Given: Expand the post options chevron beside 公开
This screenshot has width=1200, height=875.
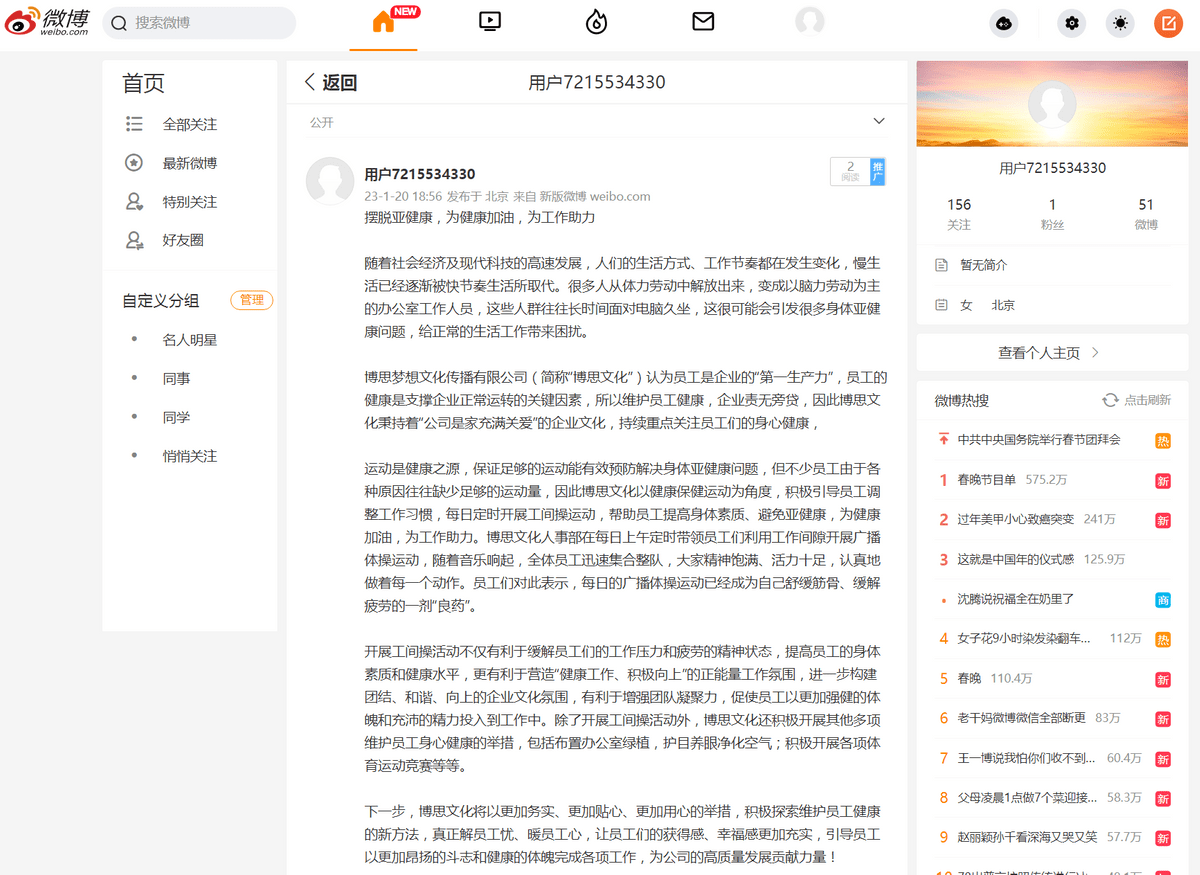Looking at the screenshot, I should [879, 122].
